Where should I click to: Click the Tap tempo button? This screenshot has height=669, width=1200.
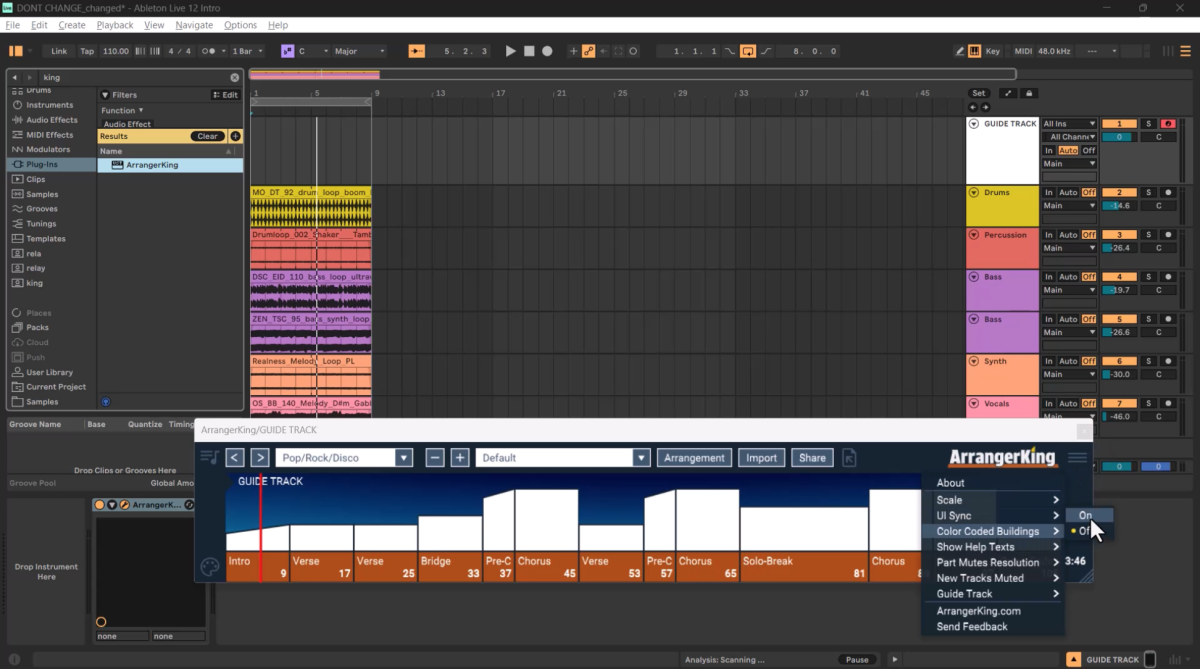87,51
